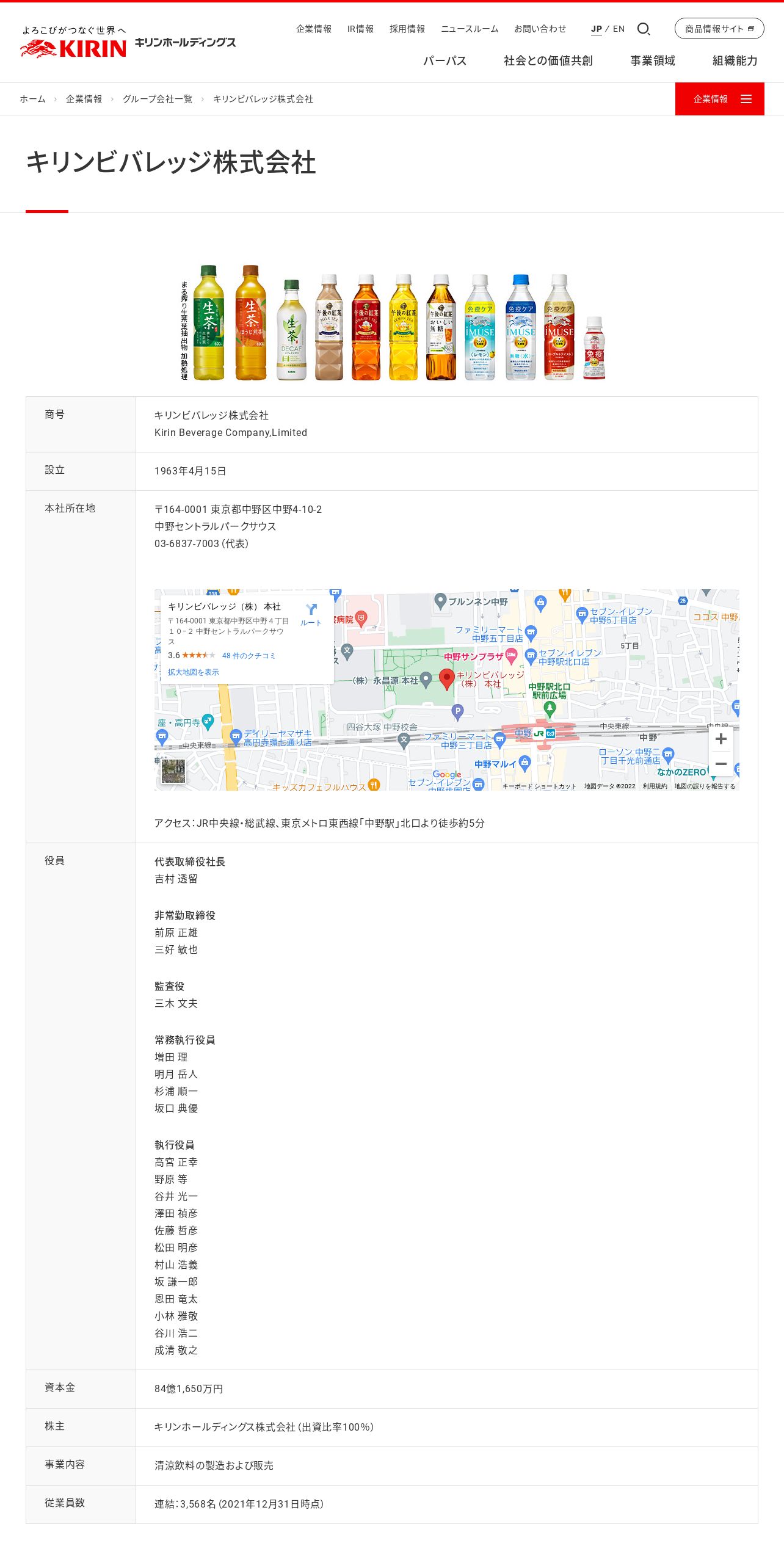This screenshot has height=1568, width=784.
Task: Click the 永昌源 本社 map marker
Action: pos(426,679)
